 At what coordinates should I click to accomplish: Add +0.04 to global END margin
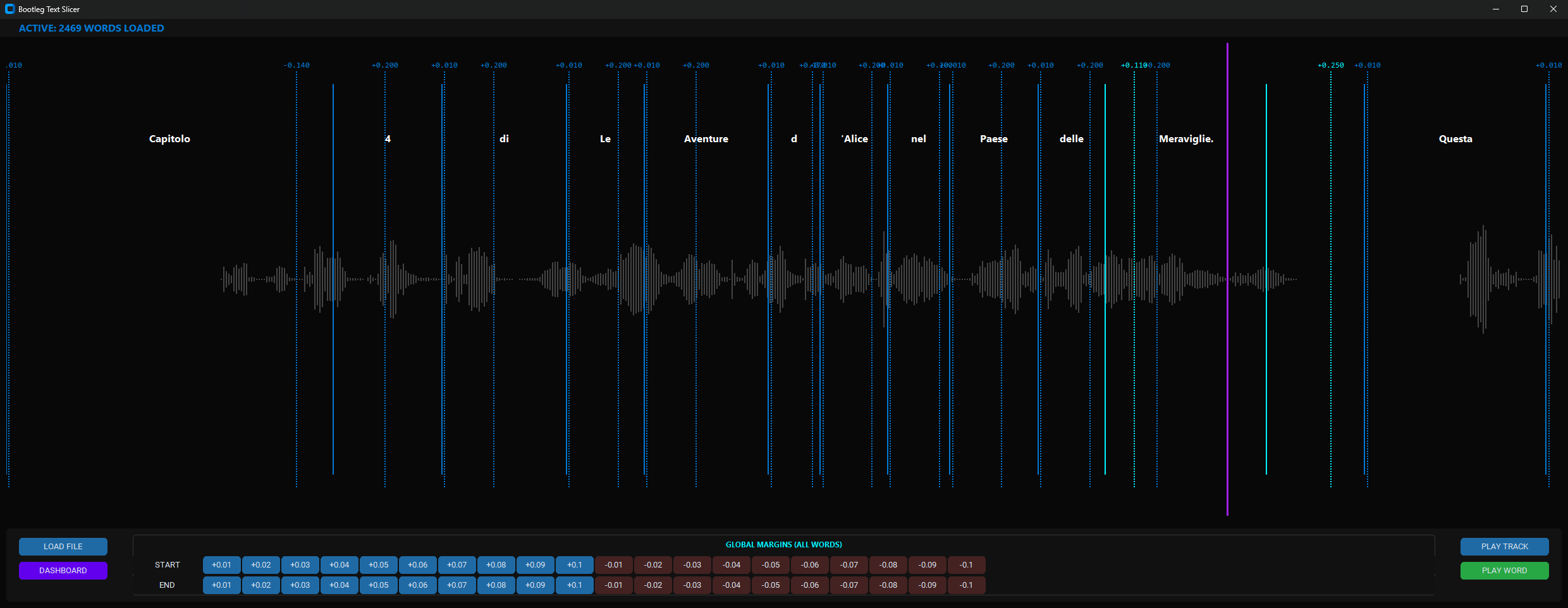[x=339, y=585]
